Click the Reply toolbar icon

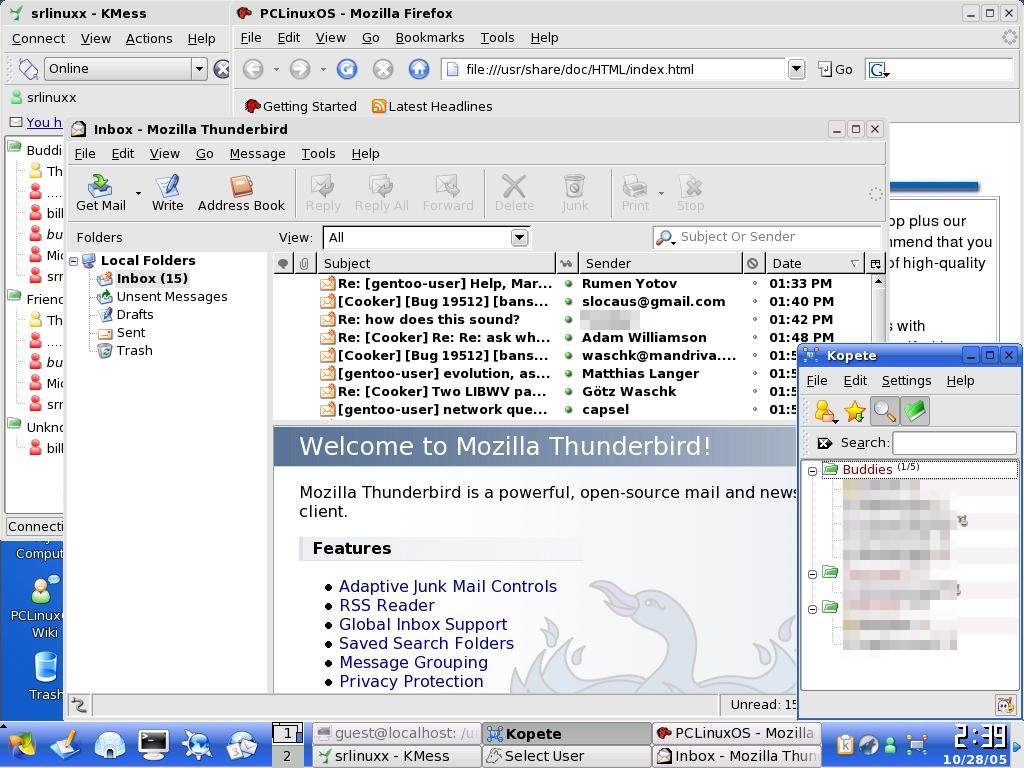(323, 193)
